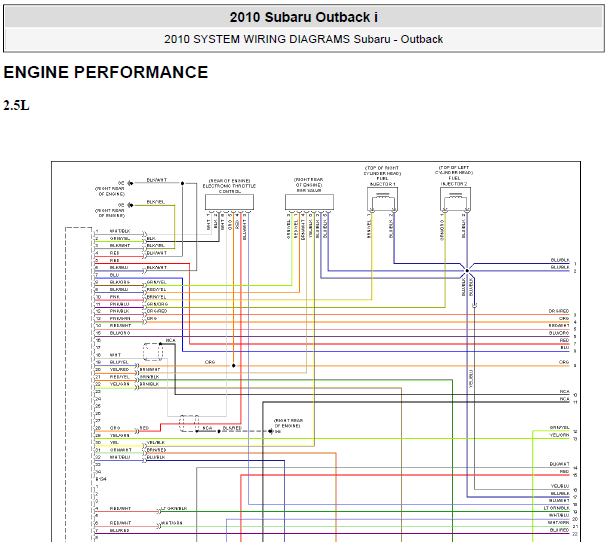Image resolution: width=606 pixels, height=542 pixels.
Task: Click the 'ENGINE PERFORMANCE' heading
Action: pyautogui.click(x=106, y=72)
